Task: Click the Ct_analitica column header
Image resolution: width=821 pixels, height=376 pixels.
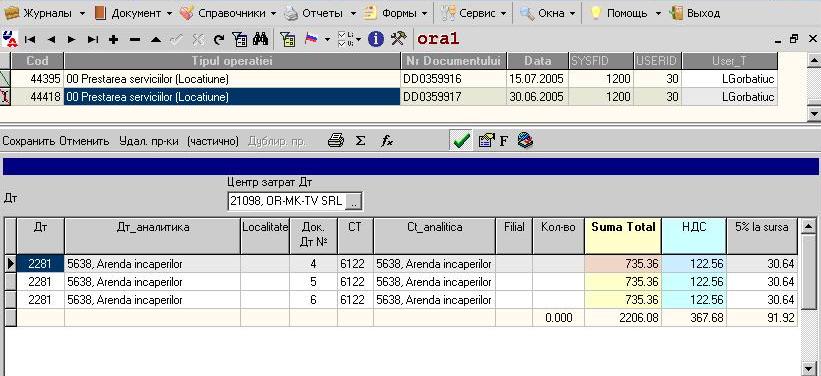Action: click(x=435, y=236)
